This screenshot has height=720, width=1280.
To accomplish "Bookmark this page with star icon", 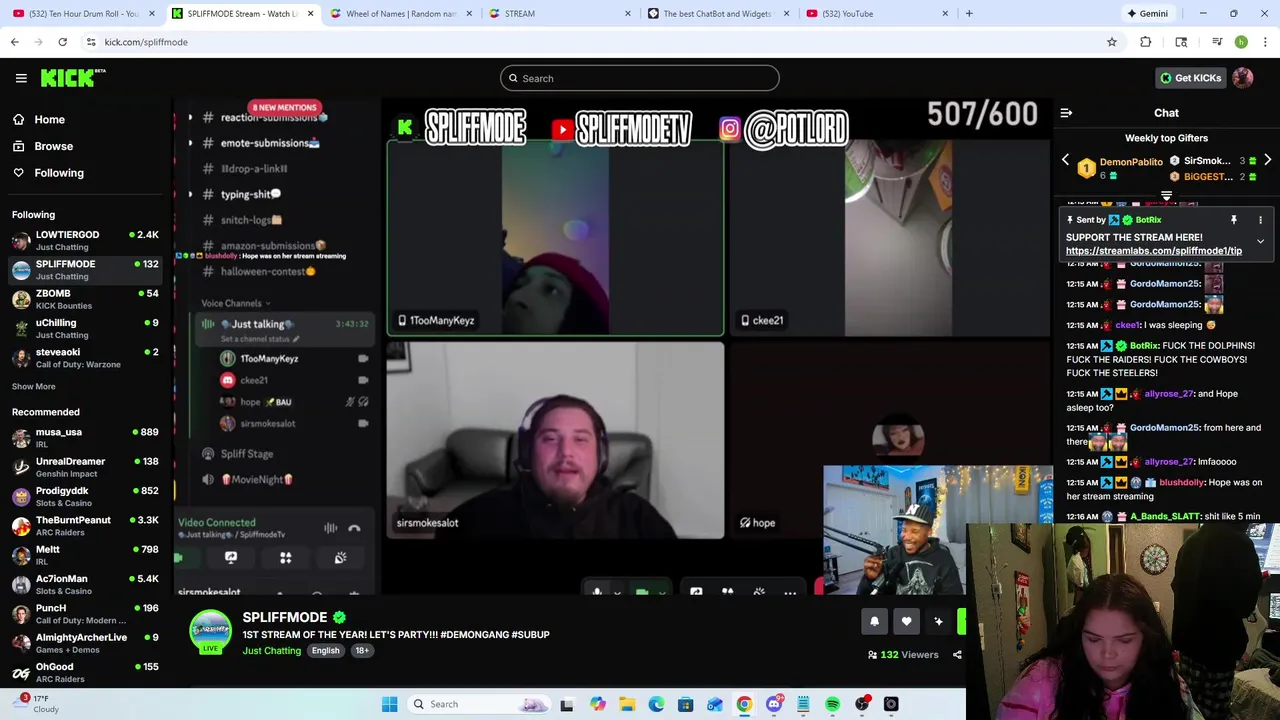I will tap(1111, 42).
